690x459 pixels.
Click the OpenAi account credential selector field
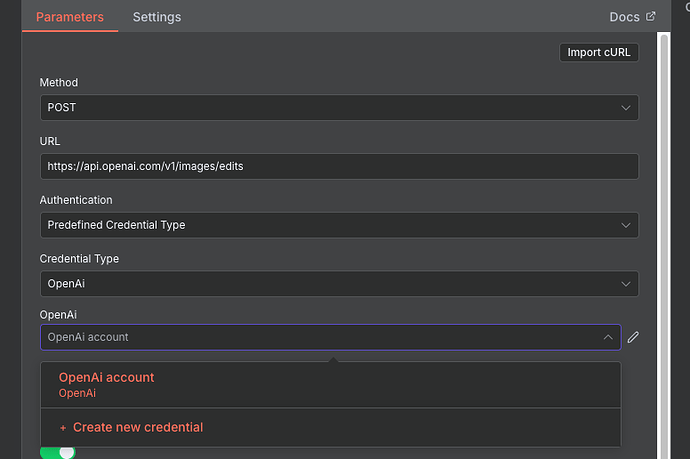click(320, 338)
